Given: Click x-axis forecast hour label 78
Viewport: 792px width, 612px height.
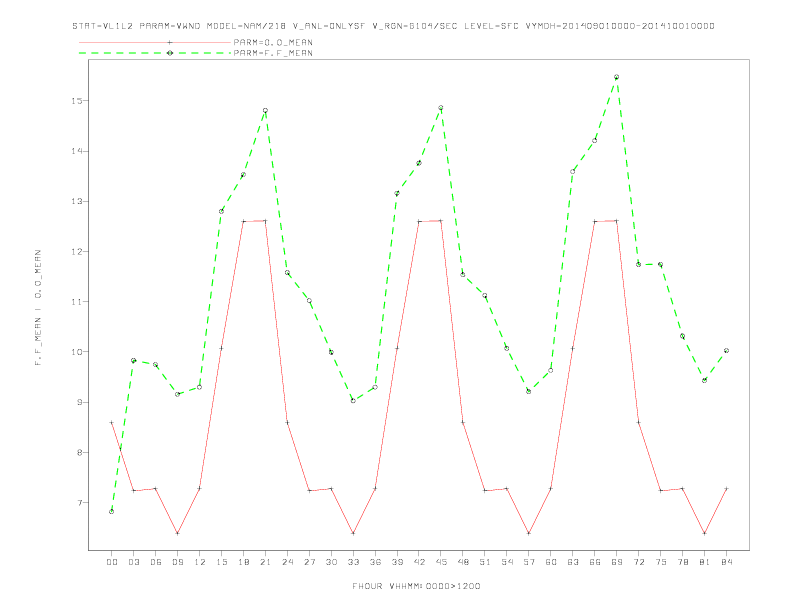Looking at the screenshot, I should tap(682, 562).
